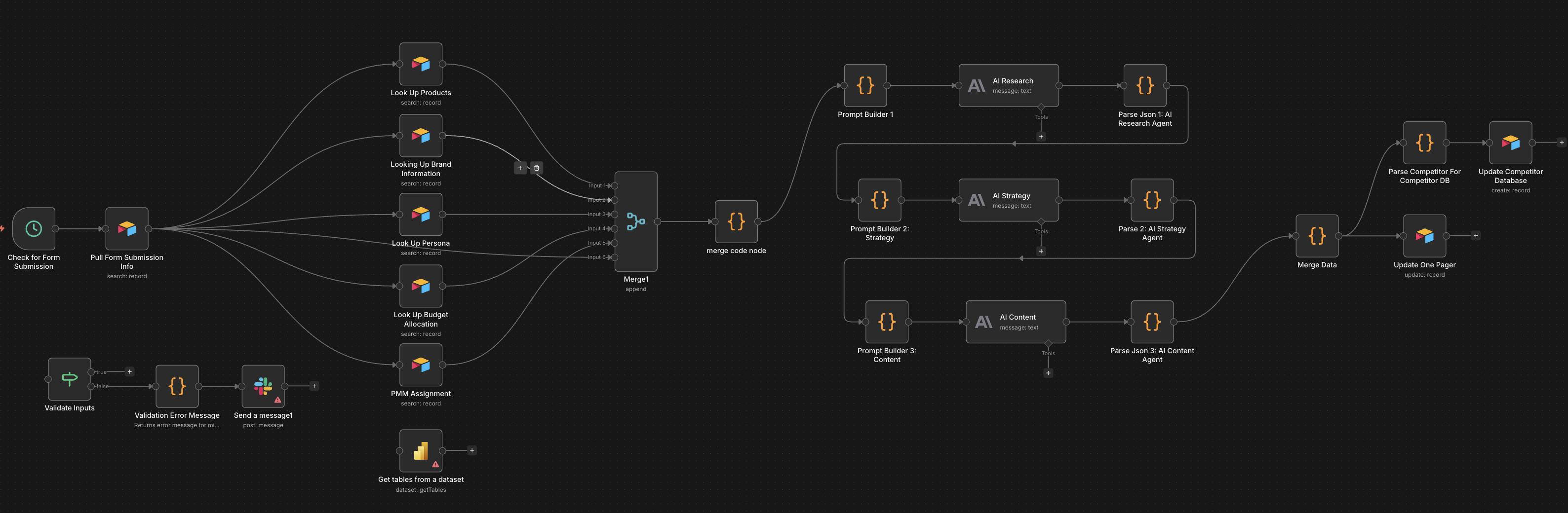Viewport: 1568px width, 513px height.
Task: Select the Validate Inputs condition node
Action: [69, 379]
